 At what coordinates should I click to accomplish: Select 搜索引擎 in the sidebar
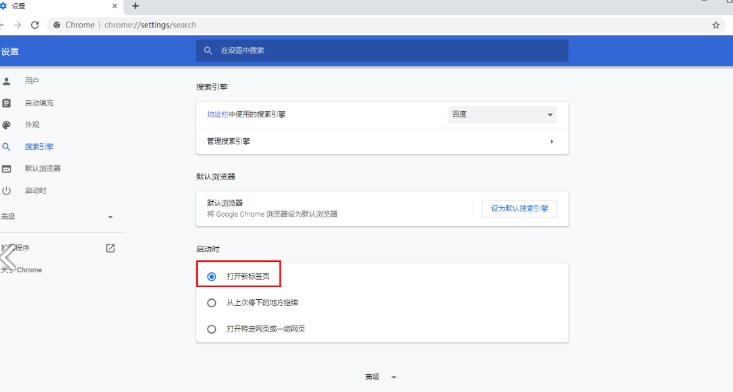39,147
